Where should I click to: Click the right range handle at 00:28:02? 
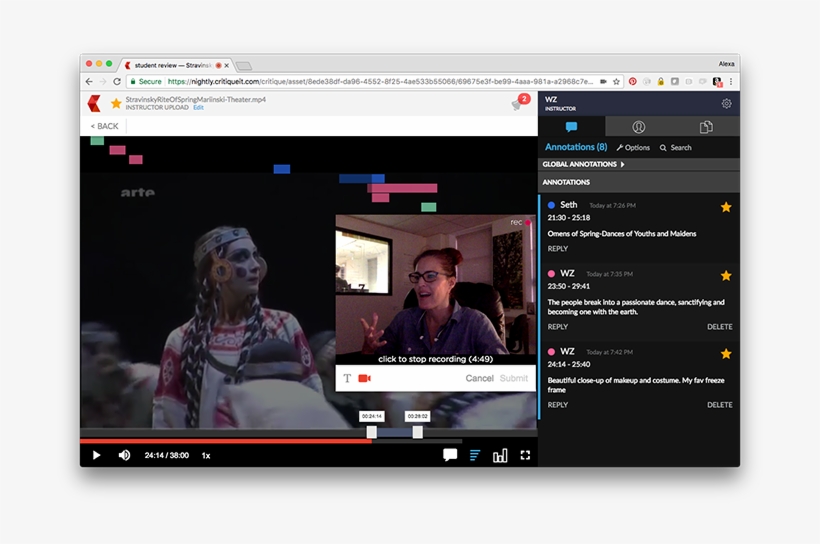point(417,432)
